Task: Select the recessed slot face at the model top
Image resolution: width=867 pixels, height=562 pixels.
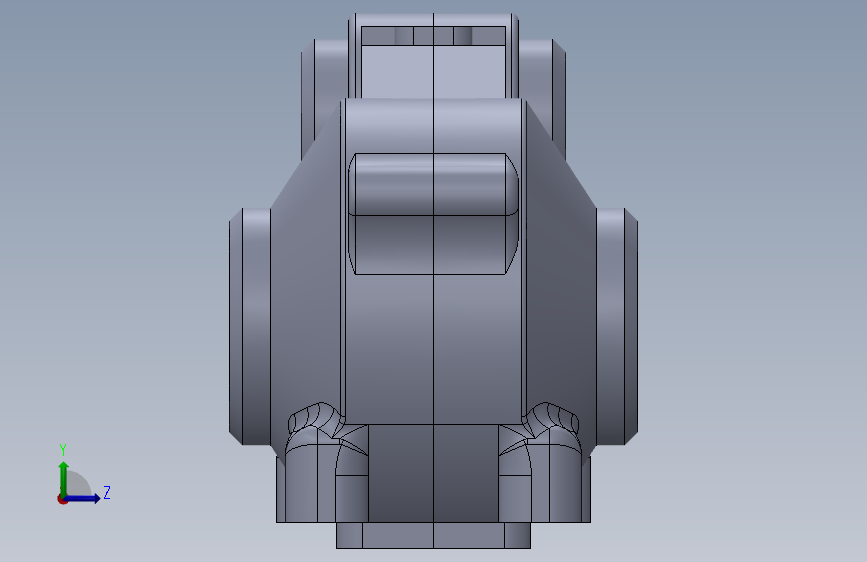Action: (x=434, y=72)
